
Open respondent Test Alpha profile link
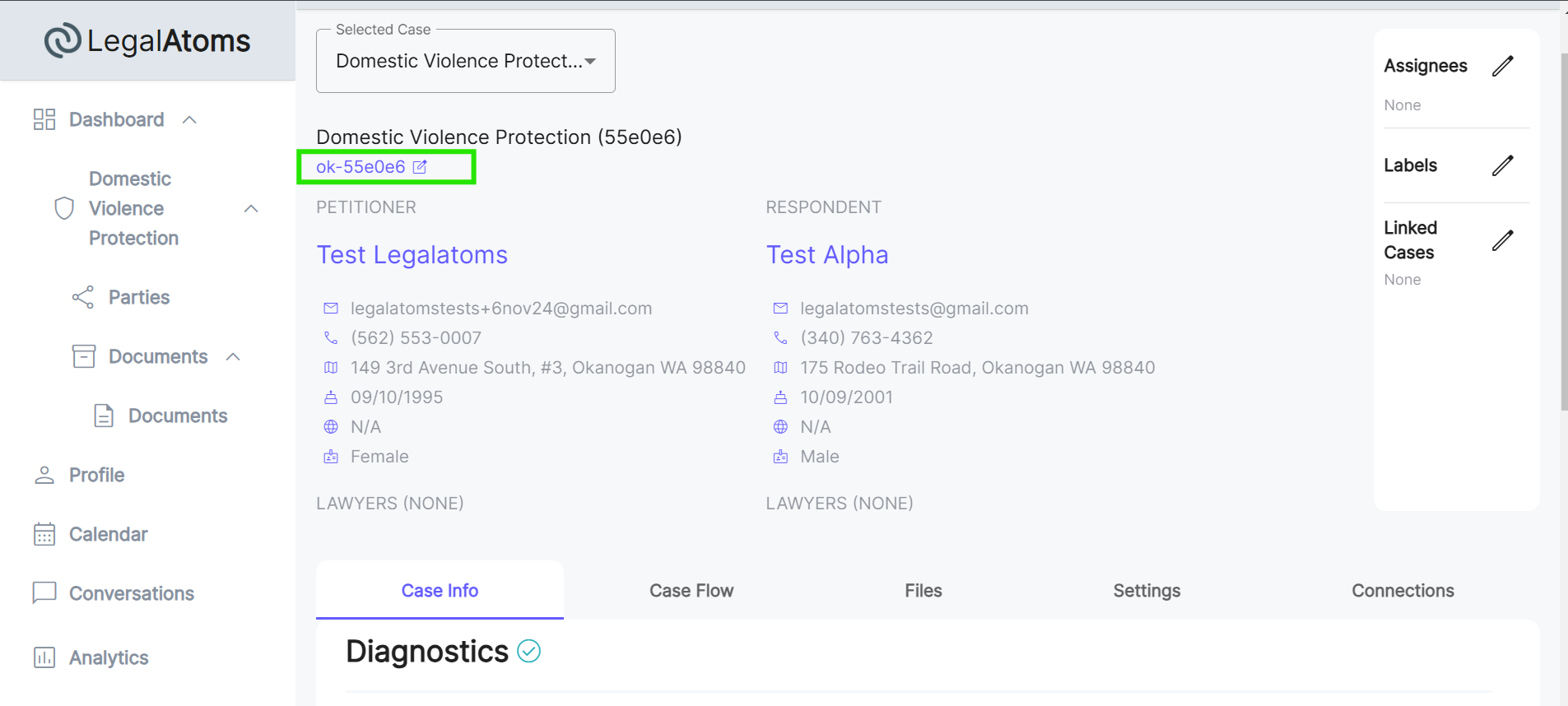tap(827, 255)
